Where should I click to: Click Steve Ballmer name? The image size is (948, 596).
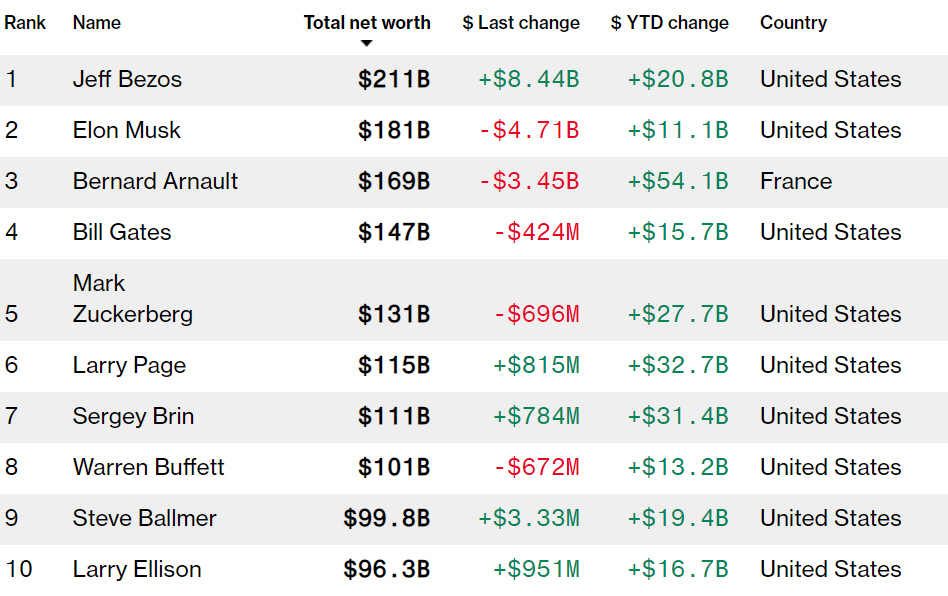tap(144, 518)
